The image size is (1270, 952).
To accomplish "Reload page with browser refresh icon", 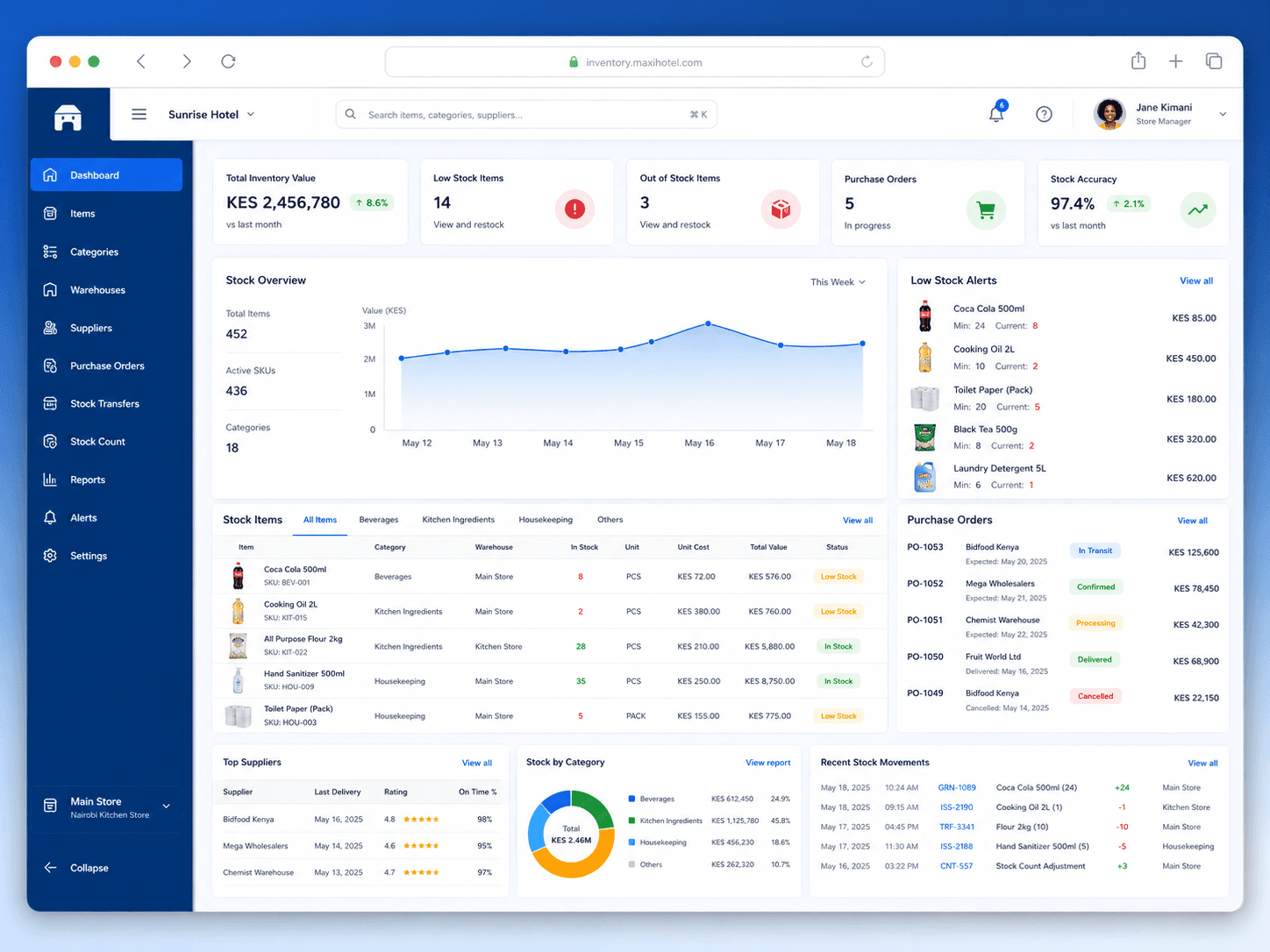I will 228,61.
